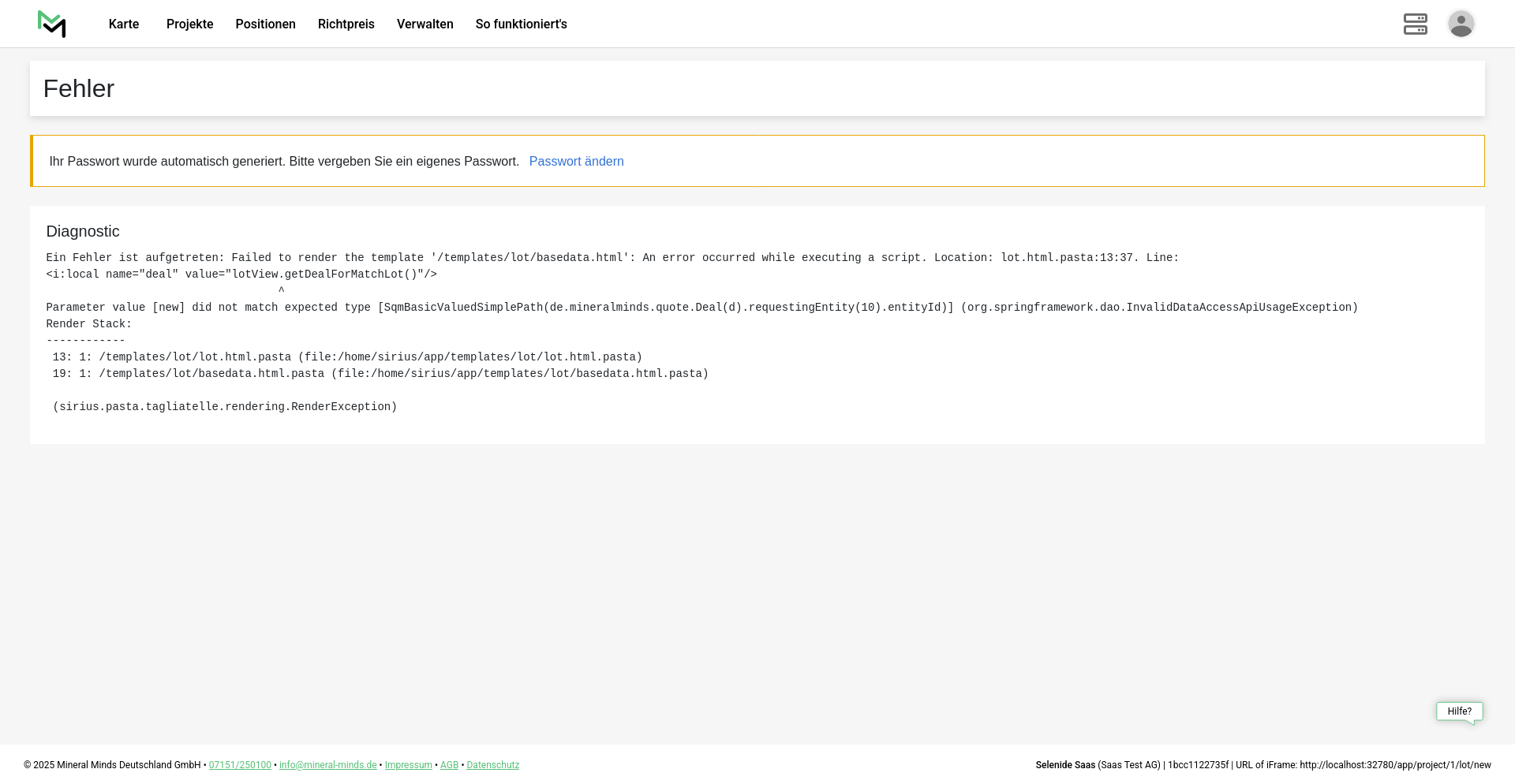This screenshot has width=1515, height=784.
Task: Open the Hilfe? help bubble
Action: [x=1459, y=711]
